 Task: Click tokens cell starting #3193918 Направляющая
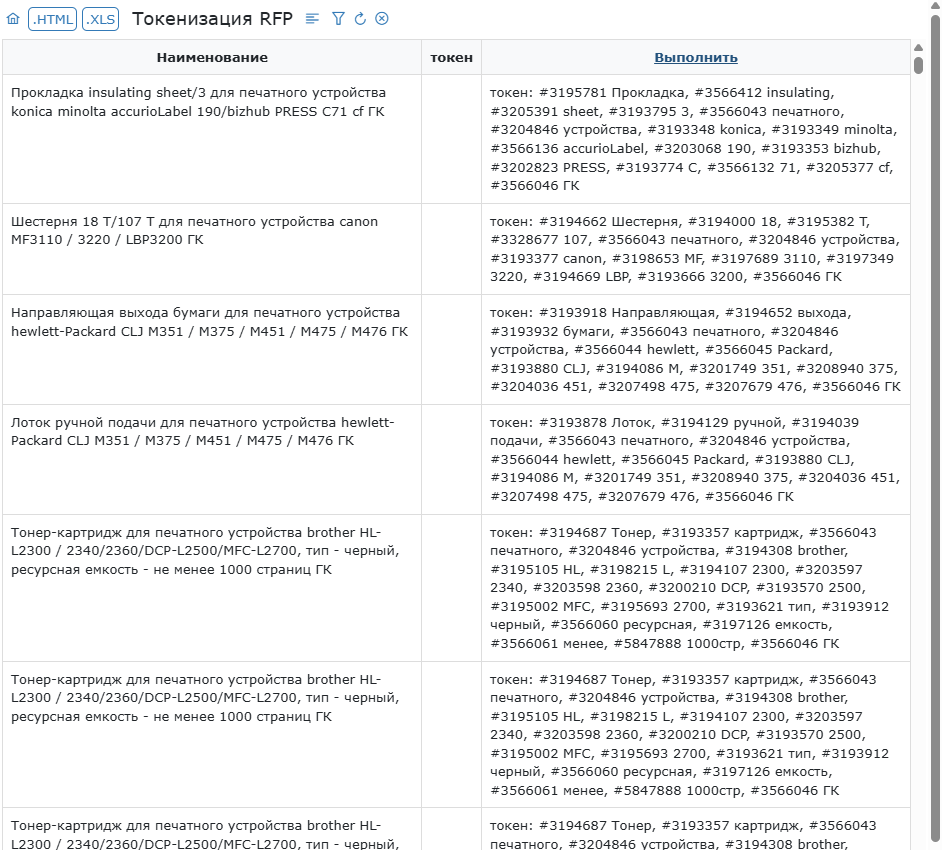coord(696,350)
